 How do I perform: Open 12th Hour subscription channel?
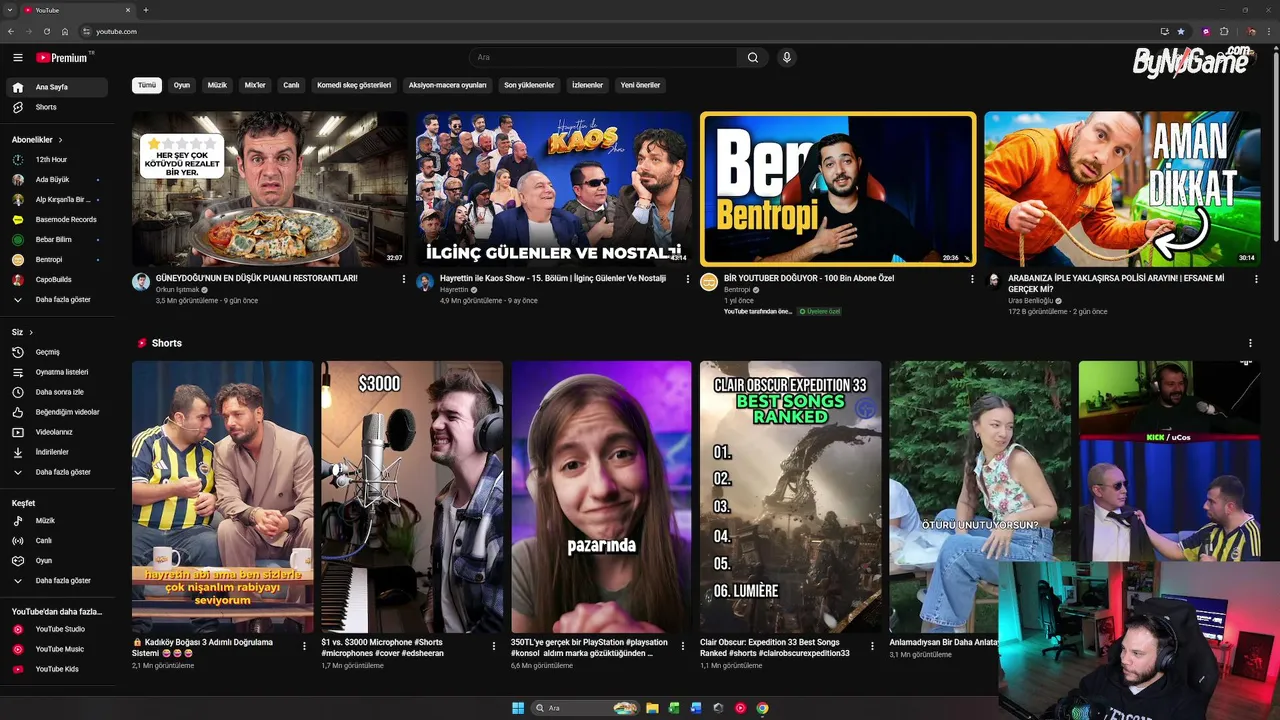click(x=56, y=160)
